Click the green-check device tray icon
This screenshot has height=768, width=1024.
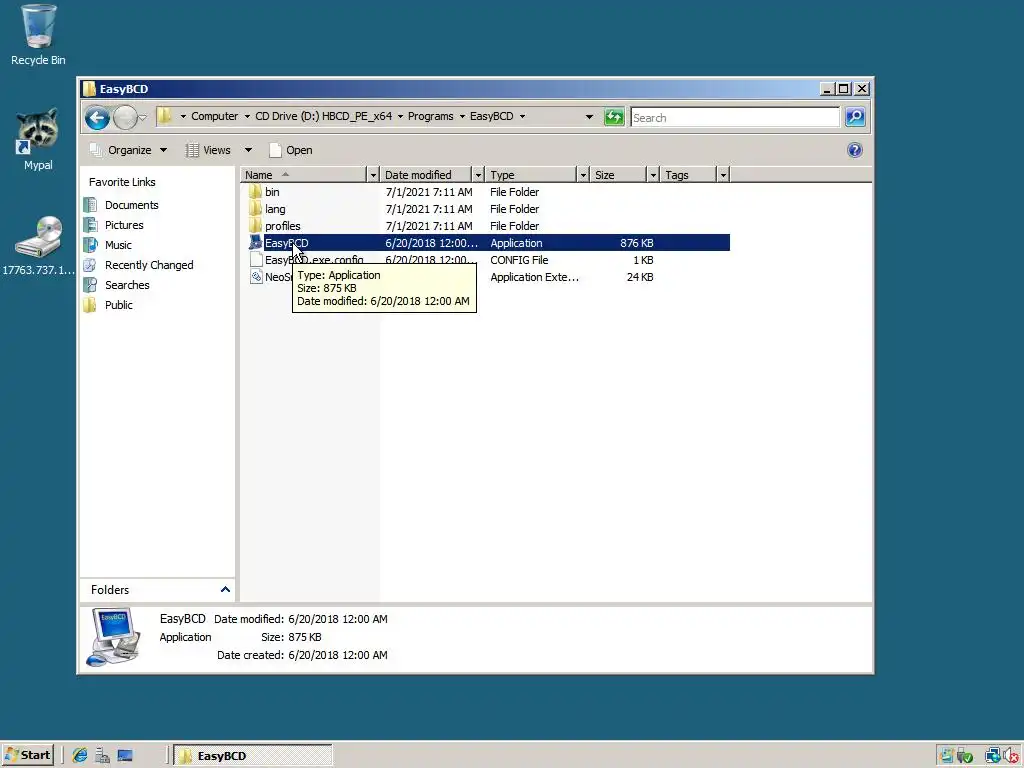[965, 756]
